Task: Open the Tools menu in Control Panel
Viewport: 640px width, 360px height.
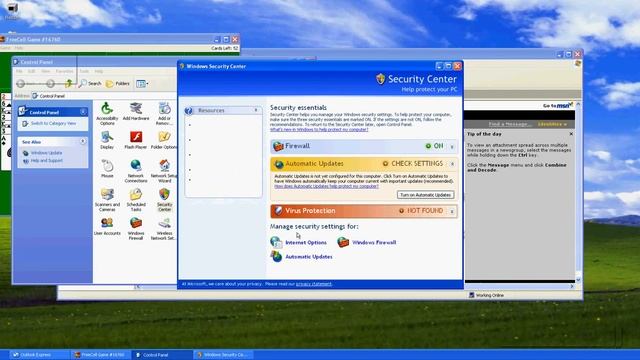Action: (x=84, y=71)
